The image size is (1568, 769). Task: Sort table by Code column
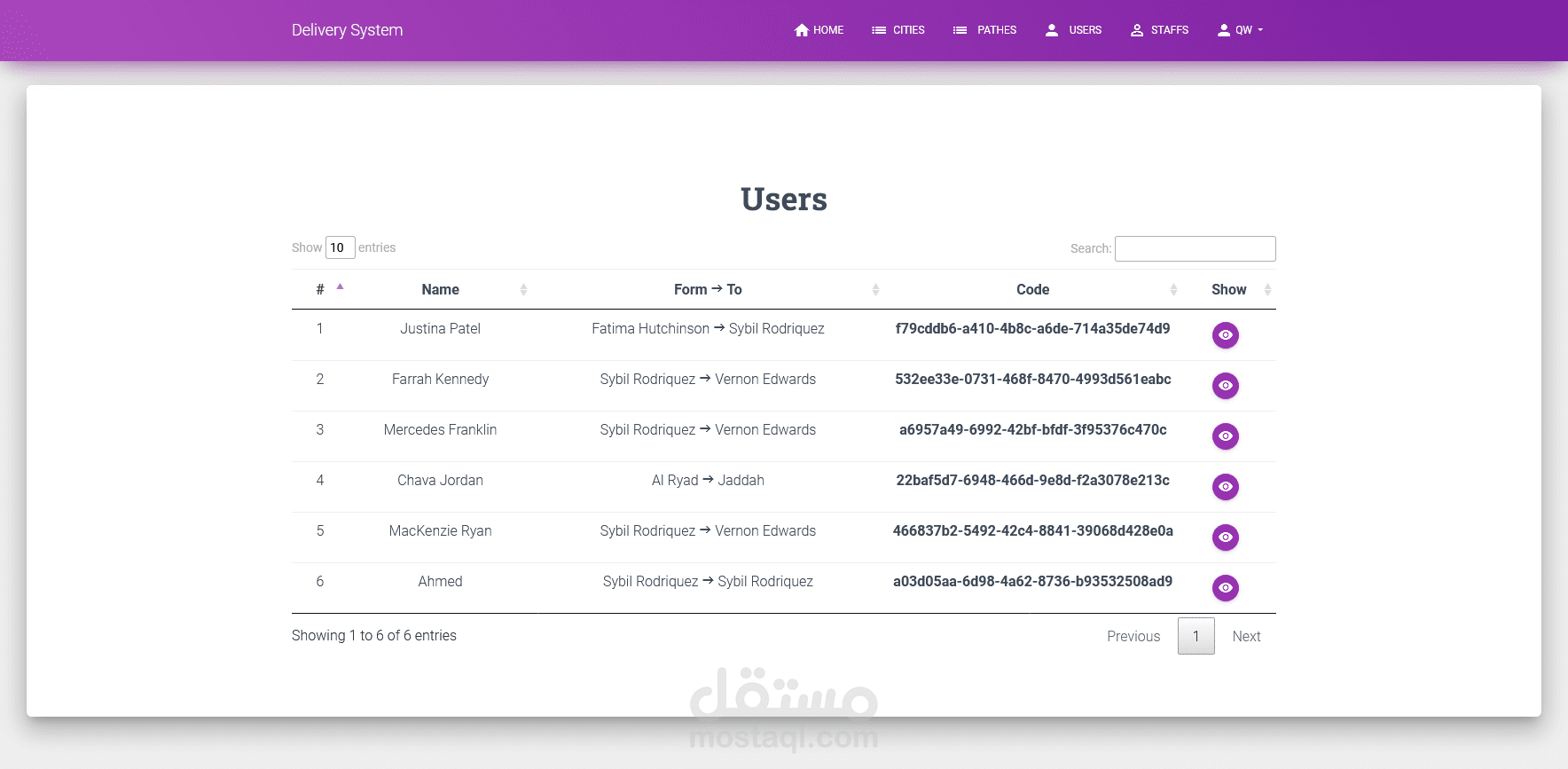pyautogui.click(x=1032, y=289)
